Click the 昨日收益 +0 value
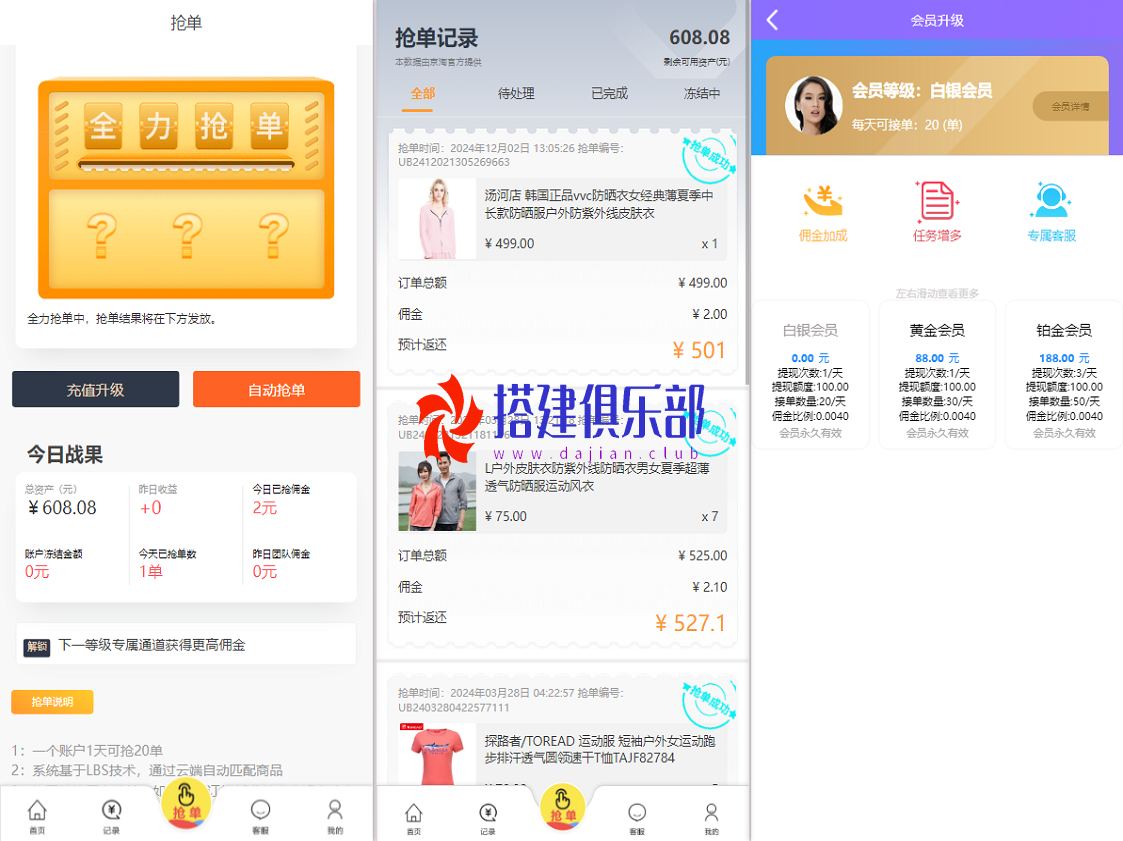1123x841 pixels. [150, 508]
